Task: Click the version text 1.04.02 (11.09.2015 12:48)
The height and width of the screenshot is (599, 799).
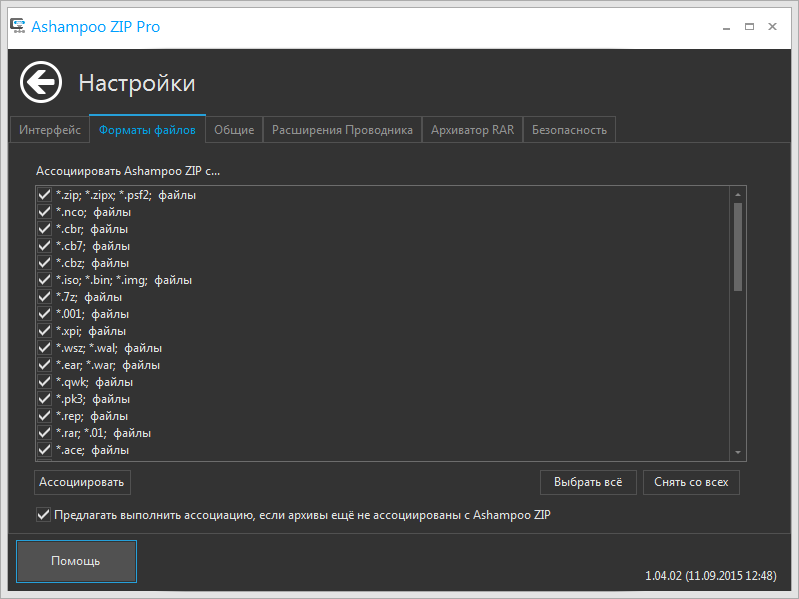Action: (x=711, y=576)
